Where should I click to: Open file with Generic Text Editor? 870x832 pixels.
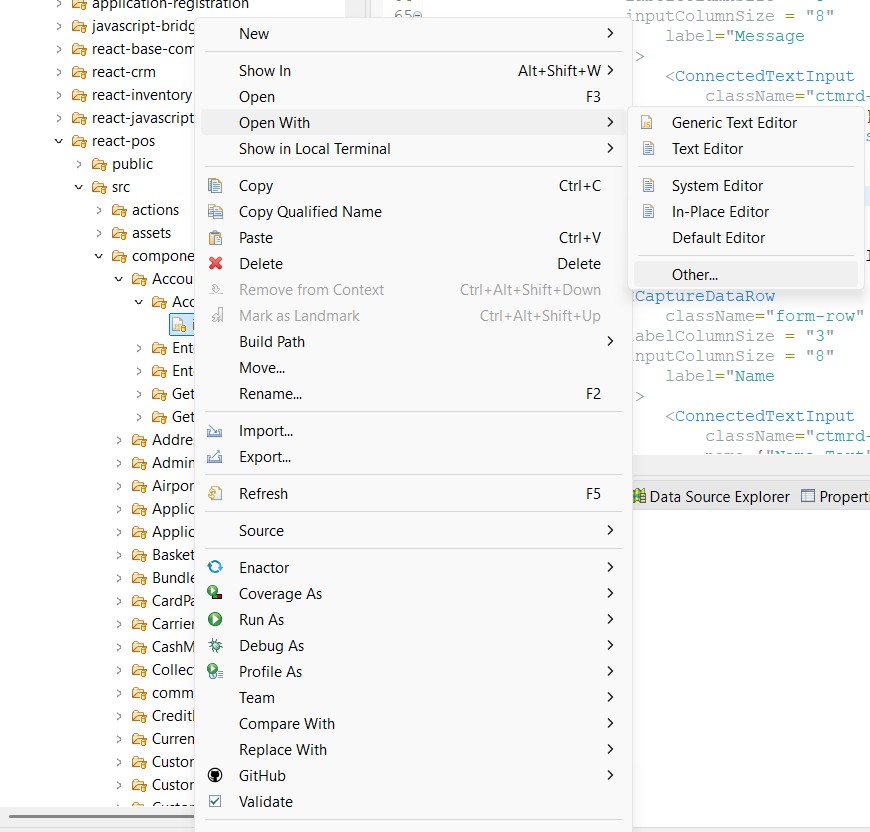click(746, 123)
